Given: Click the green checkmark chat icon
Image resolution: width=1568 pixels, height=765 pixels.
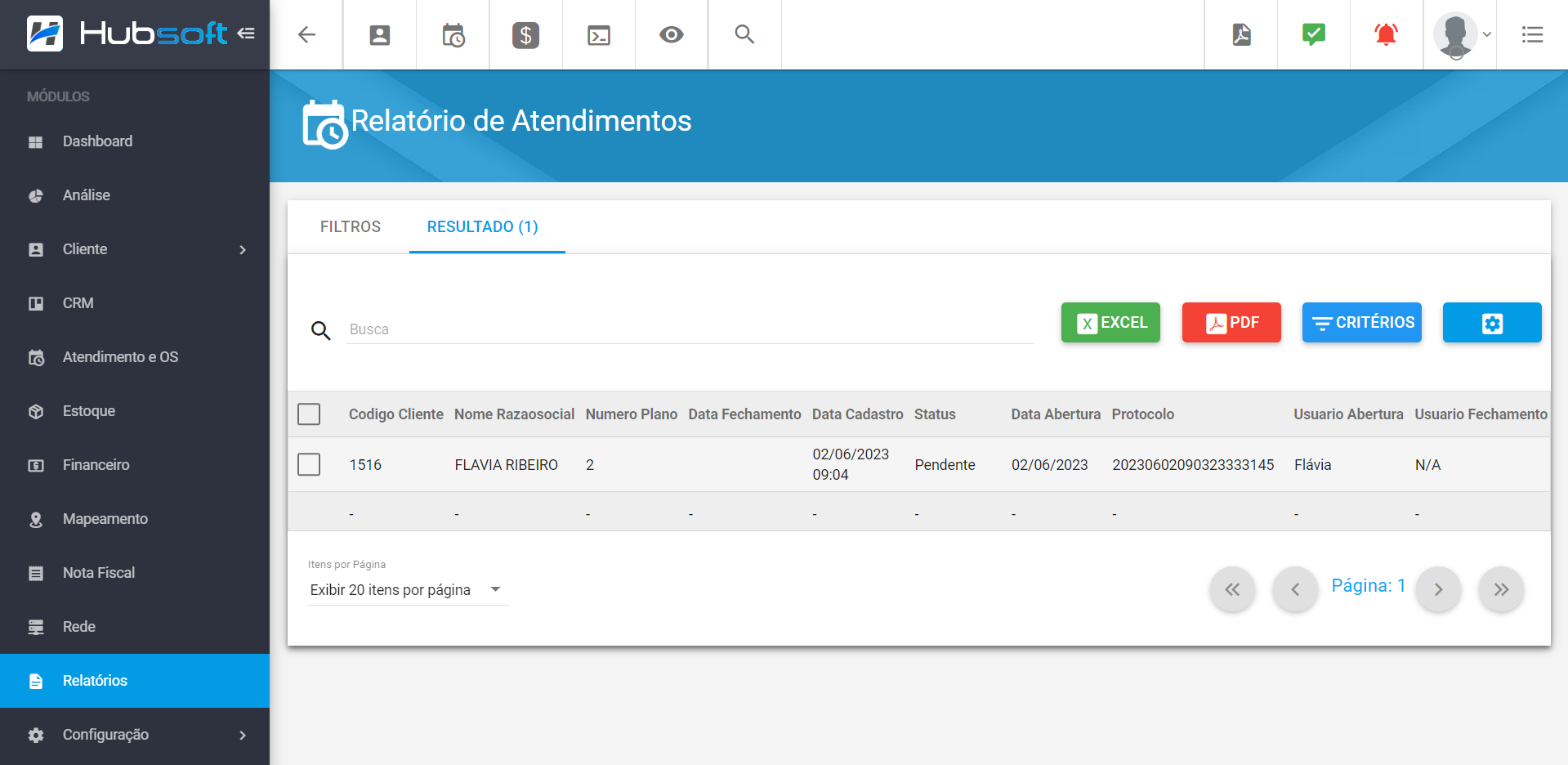Looking at the screenshot, I should point(1313,34).
